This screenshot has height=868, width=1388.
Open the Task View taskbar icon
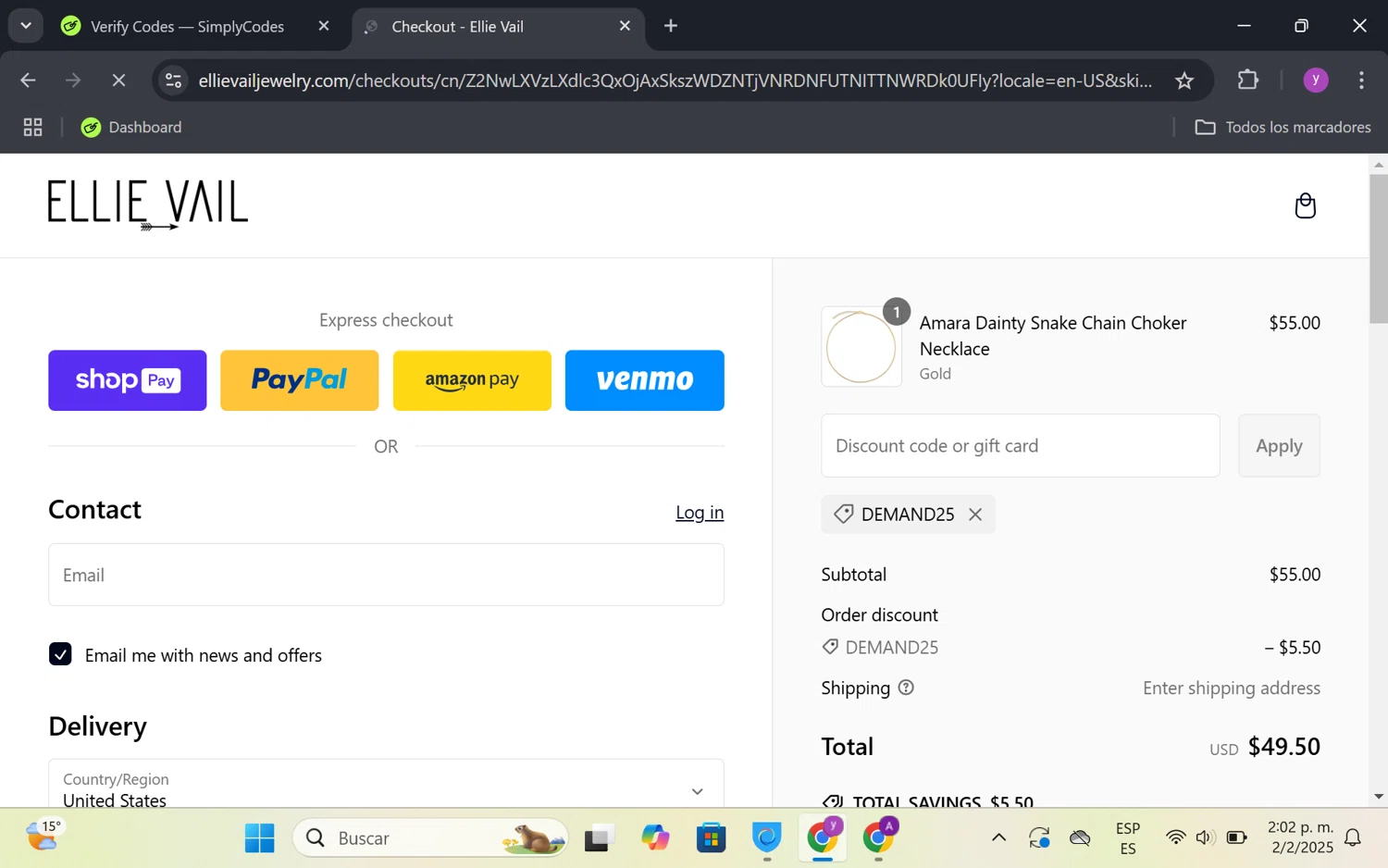599,838
